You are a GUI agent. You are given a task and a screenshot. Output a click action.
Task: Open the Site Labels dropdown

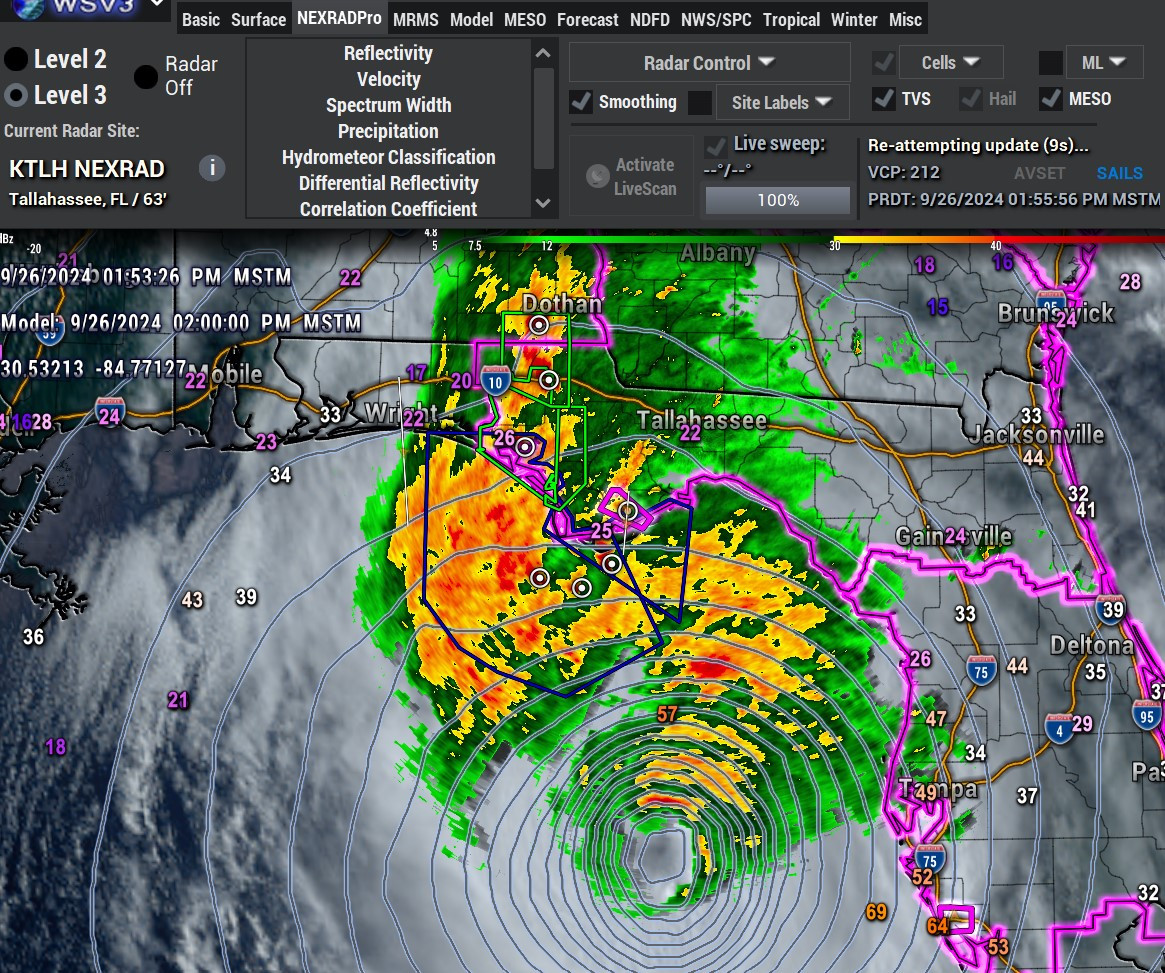pos(782,102)
